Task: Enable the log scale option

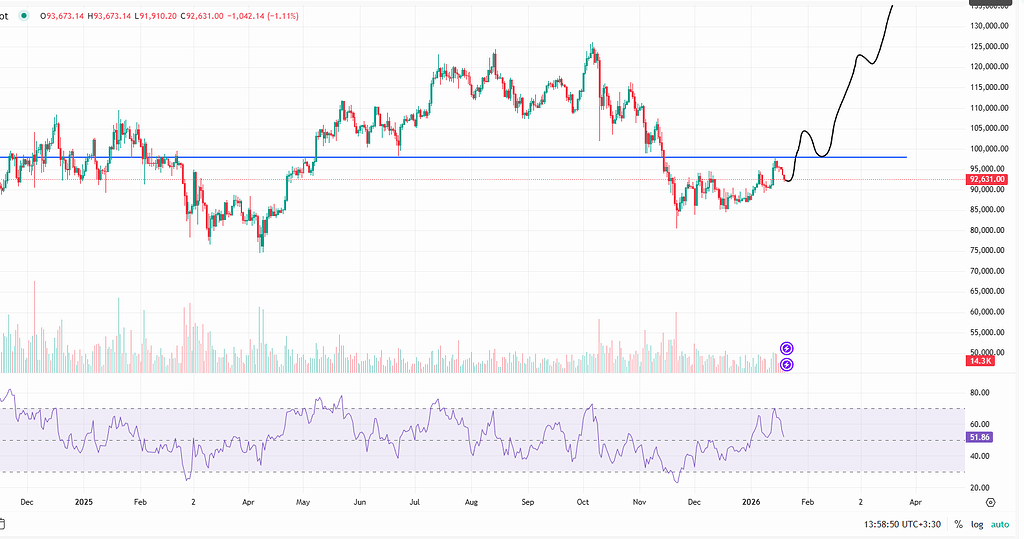Action: tap(977, 524)
